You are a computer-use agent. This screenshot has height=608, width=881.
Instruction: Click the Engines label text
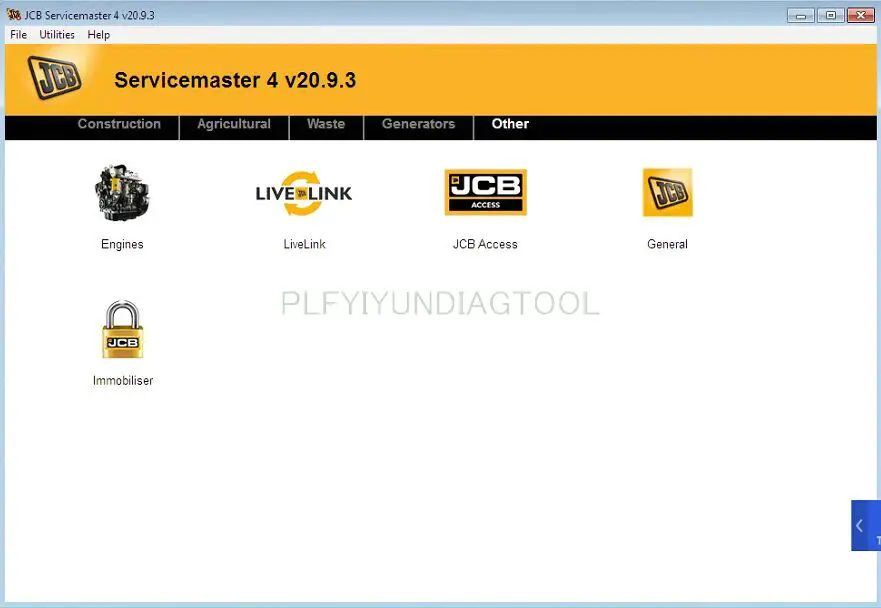[122, 244]
